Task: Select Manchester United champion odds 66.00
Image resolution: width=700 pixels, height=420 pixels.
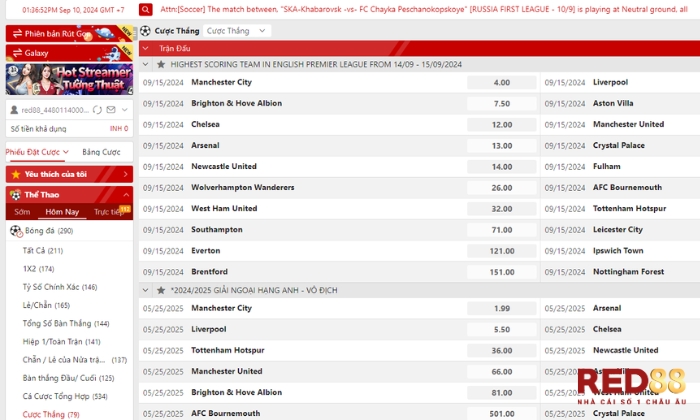Action: [x=502, y=371]
